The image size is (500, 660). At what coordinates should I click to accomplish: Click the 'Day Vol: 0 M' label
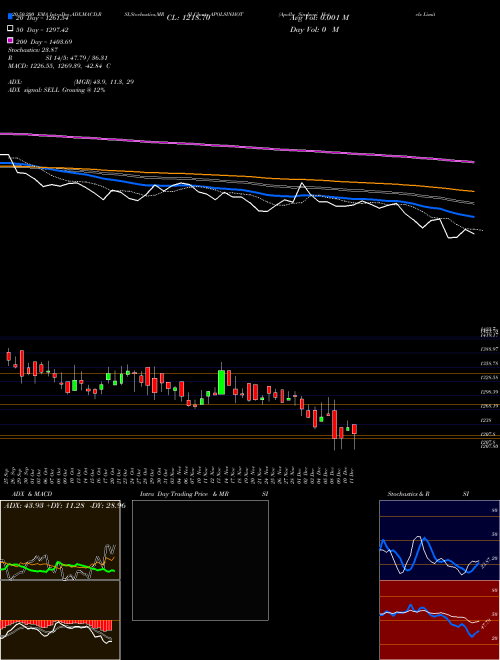click(x=314, y=29)
